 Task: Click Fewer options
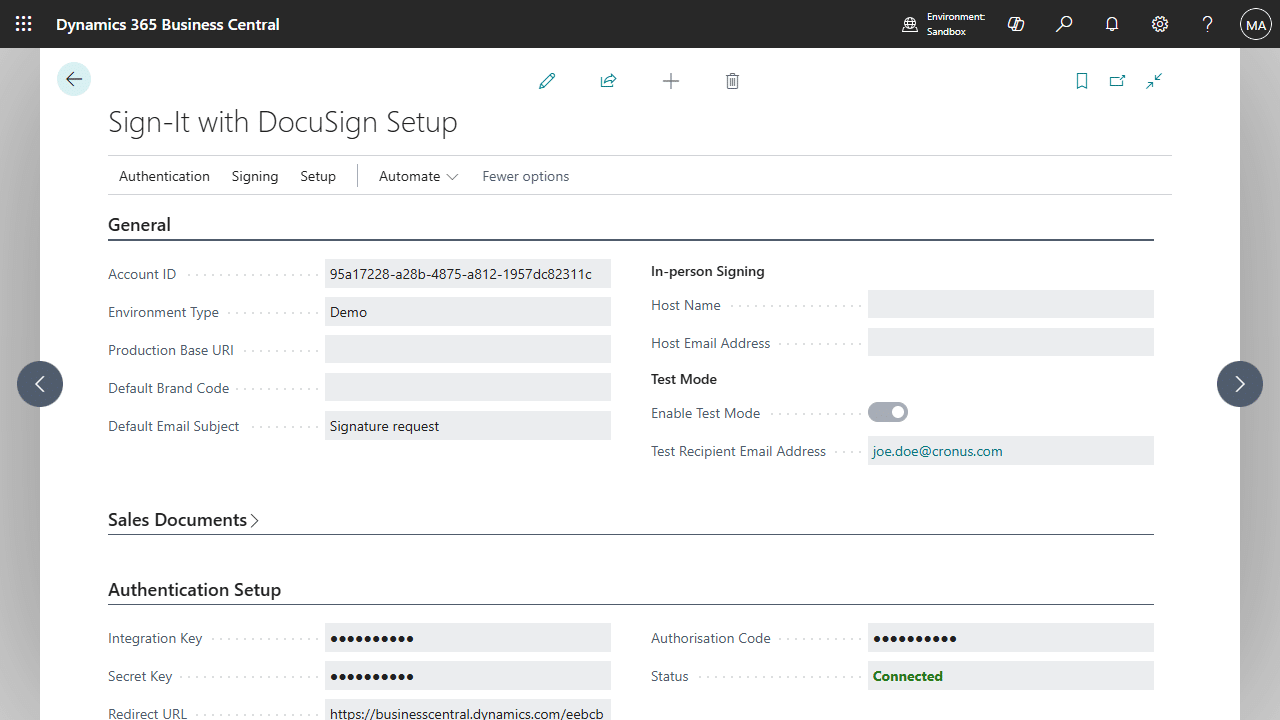coord(525,176)
